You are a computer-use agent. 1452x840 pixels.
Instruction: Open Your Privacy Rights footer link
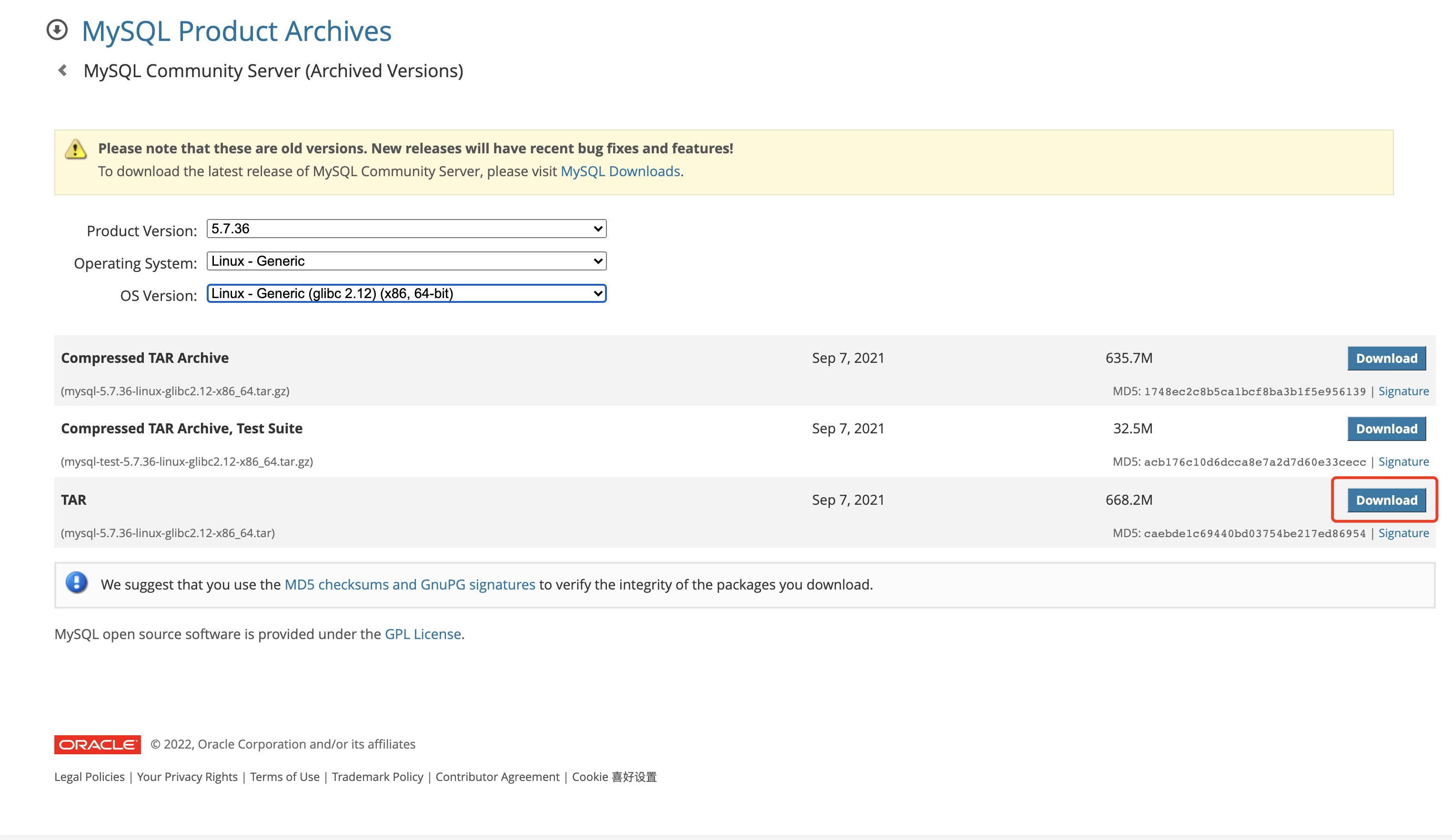click(x=187, y=777)
